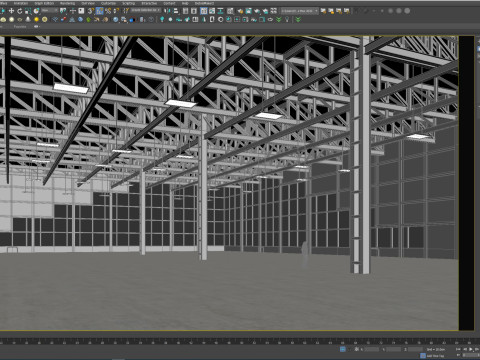This screenshot has height=360, width=480.
Task: Click Add Time Tag
Action: click(435, 356)
